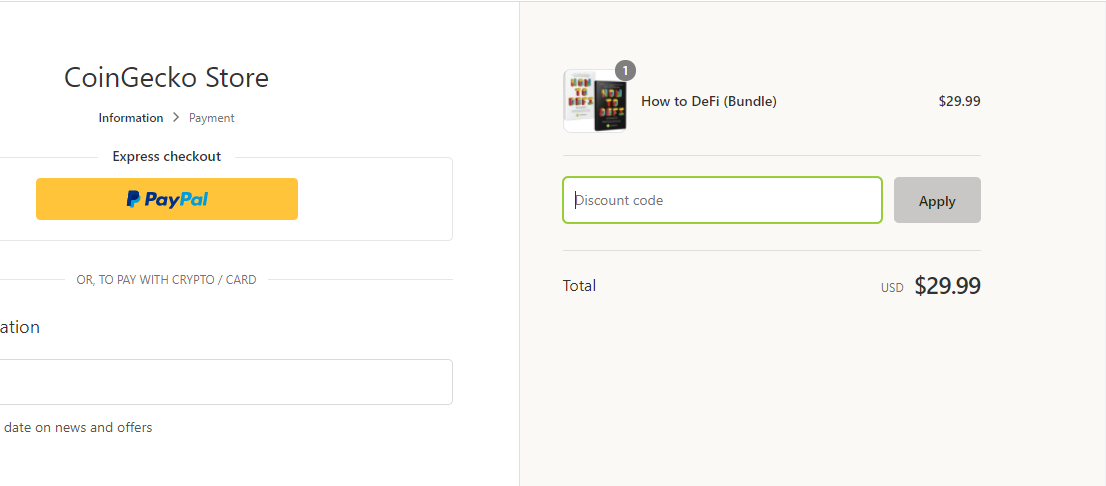This screenshot has width=1106, height=486.
Task: Click the news and offers checkbox label
Action: click(x=78, y=427)
